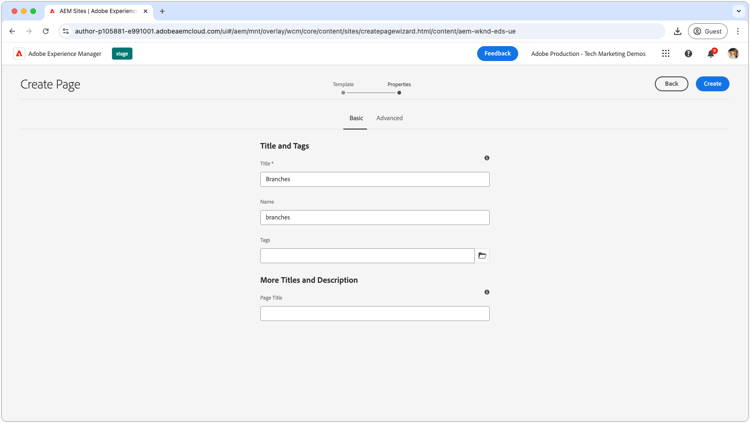
Task: Switch to the Advanced tab
Action: pyautogui.click(x=389, y=118)
